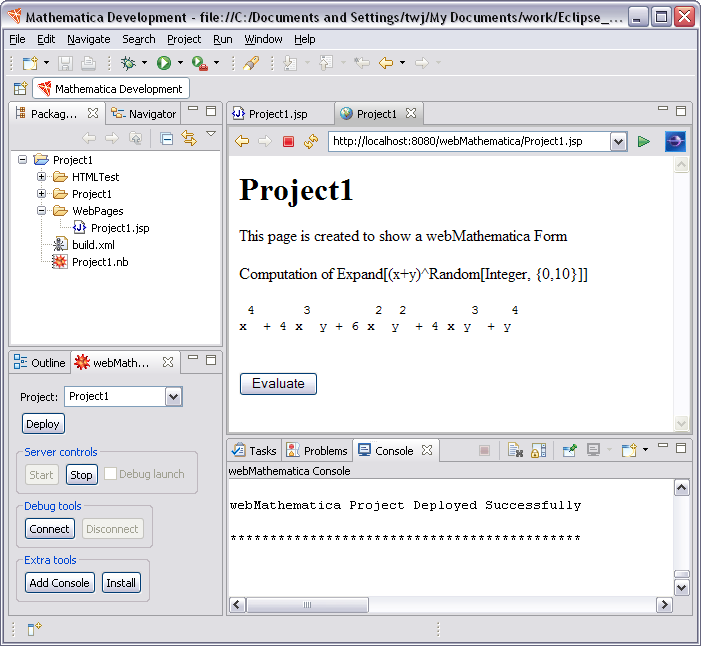Open the Run button dropdown arrow

coord(180,63)
